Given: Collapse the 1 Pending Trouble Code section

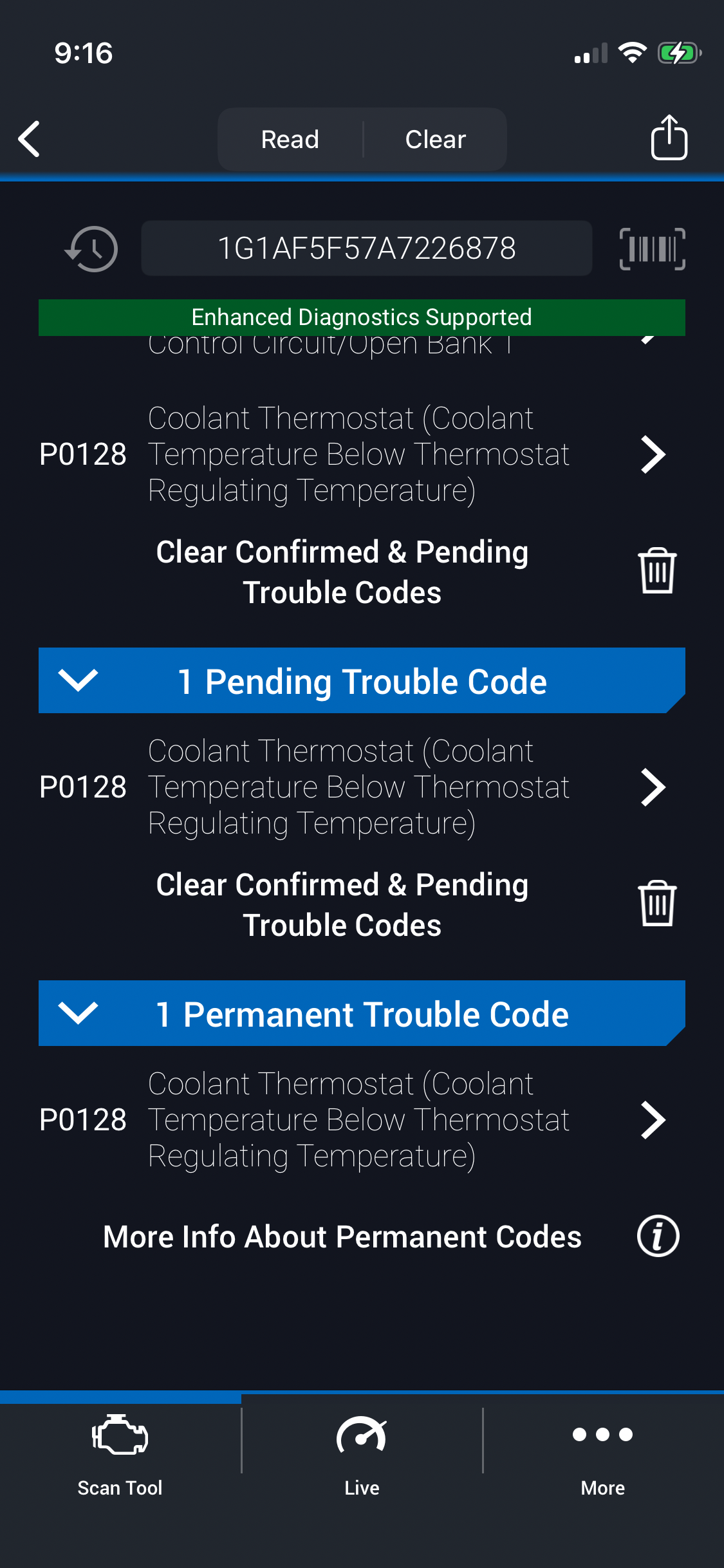Looking at the screenshot, I should [x=78, y=680].
